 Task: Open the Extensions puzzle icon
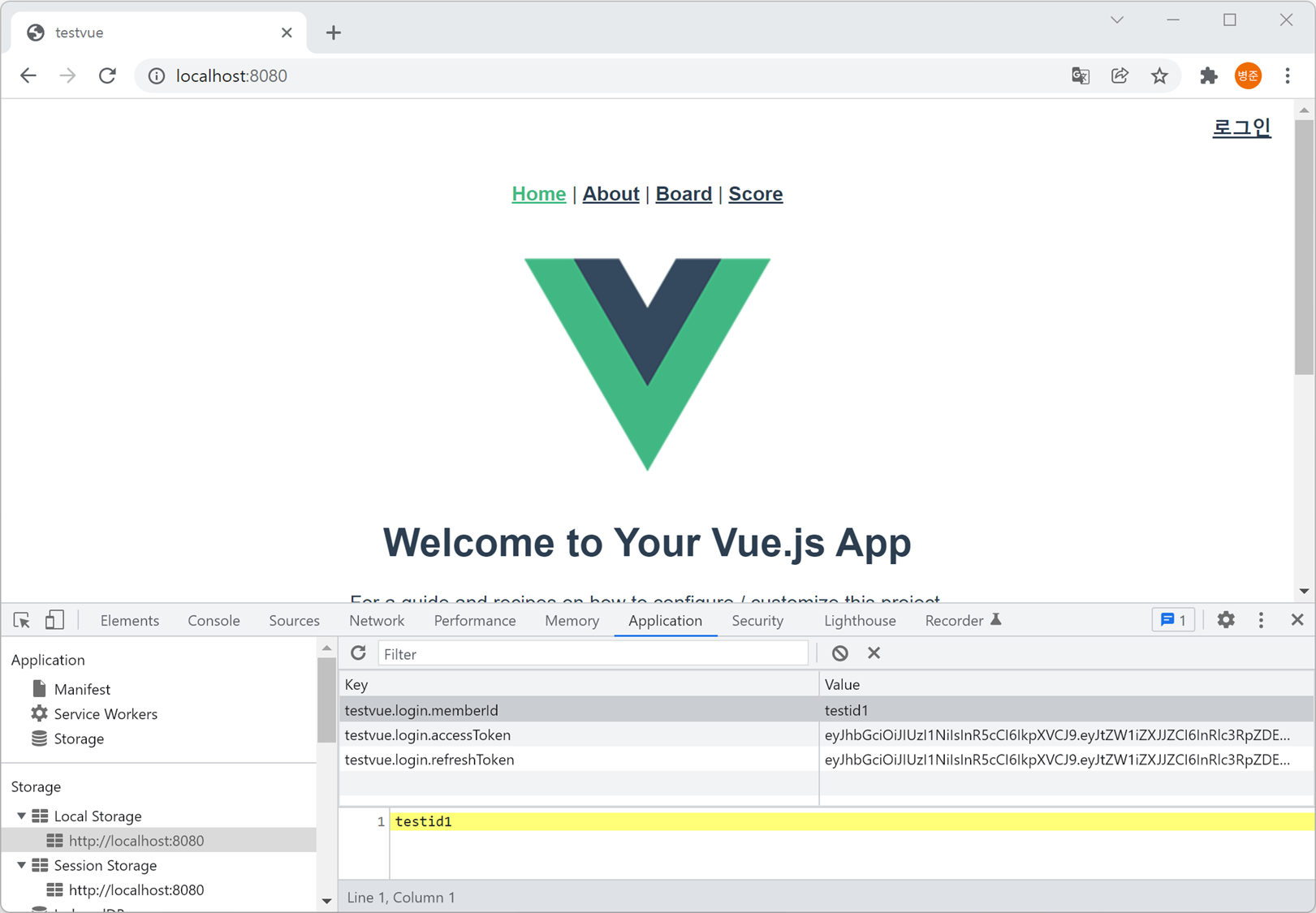[1208, 75]
